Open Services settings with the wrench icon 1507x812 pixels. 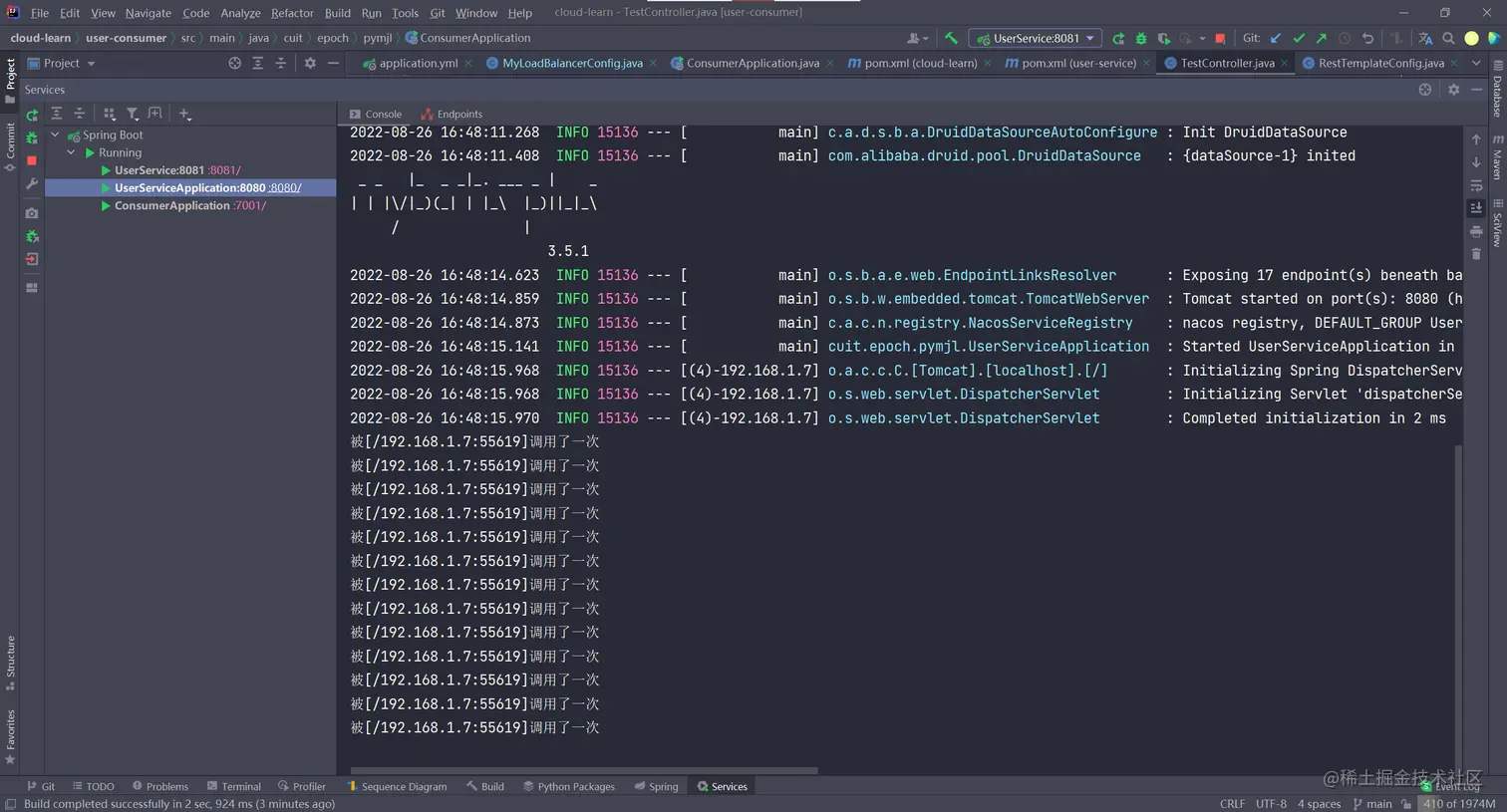[x=31, y=185]
